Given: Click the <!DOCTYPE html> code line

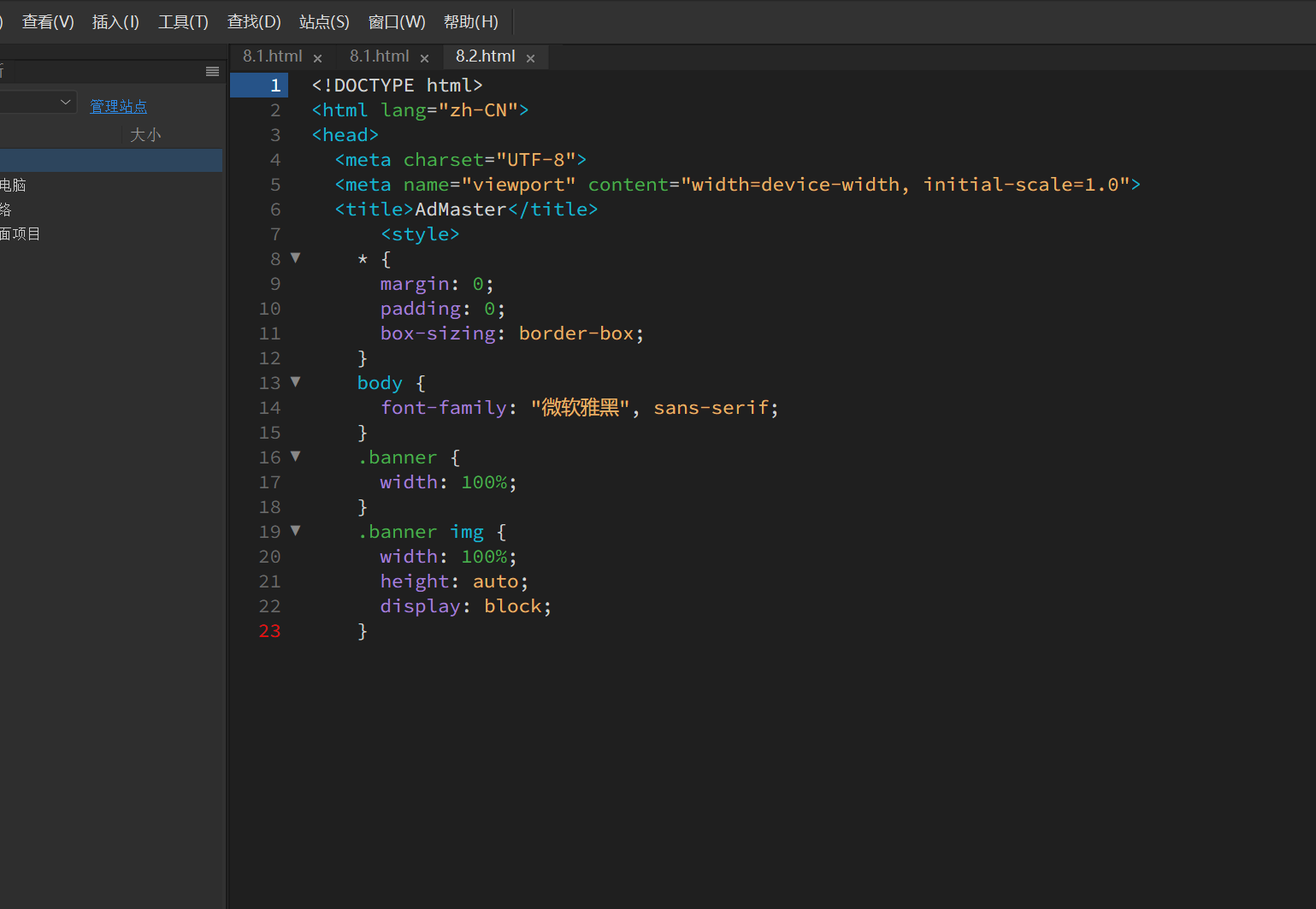Looking at the screenshot, I should click(x=398, y=86).
